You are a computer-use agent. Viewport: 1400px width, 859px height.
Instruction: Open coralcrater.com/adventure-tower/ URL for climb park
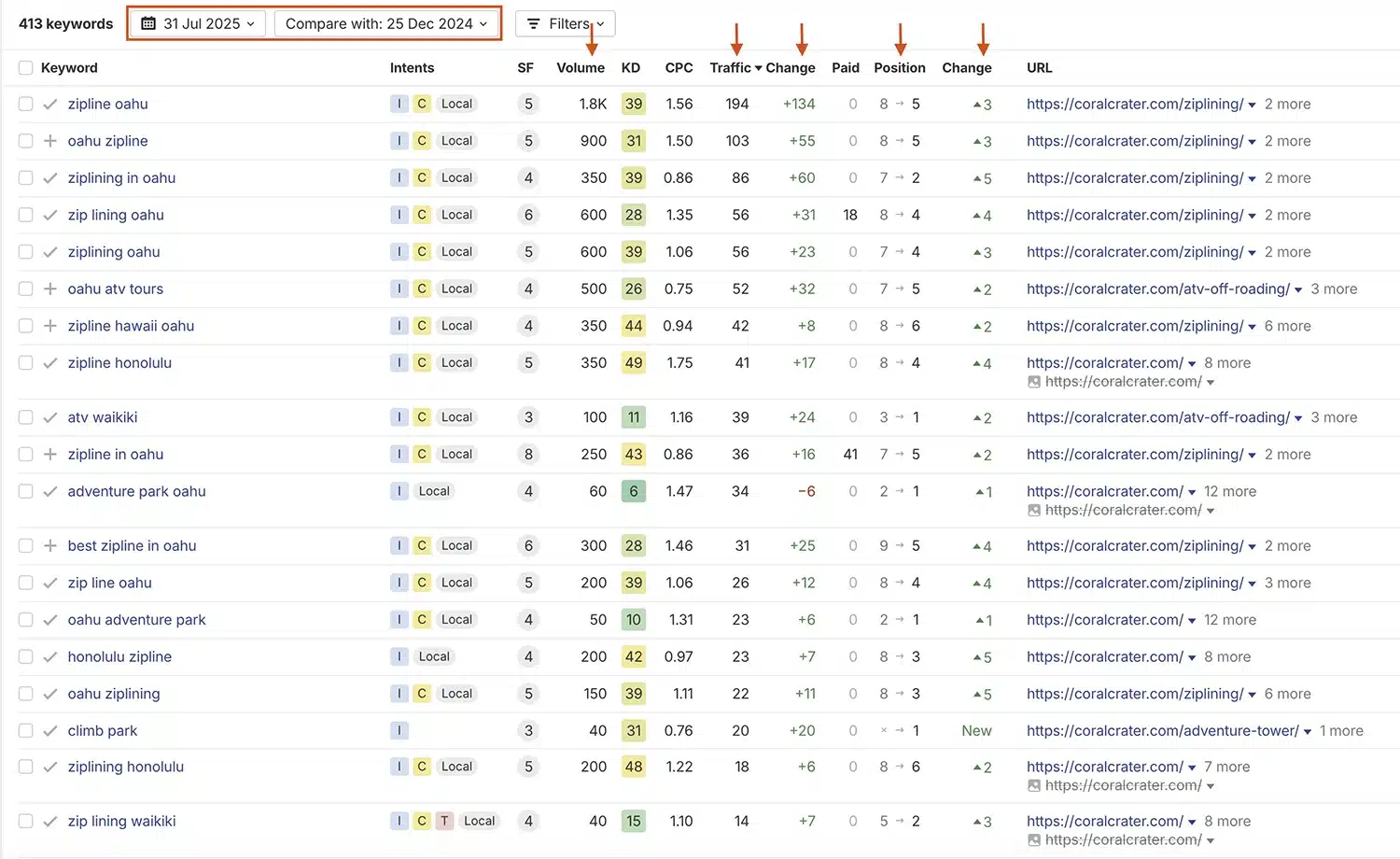click(x=1163, y=730)
